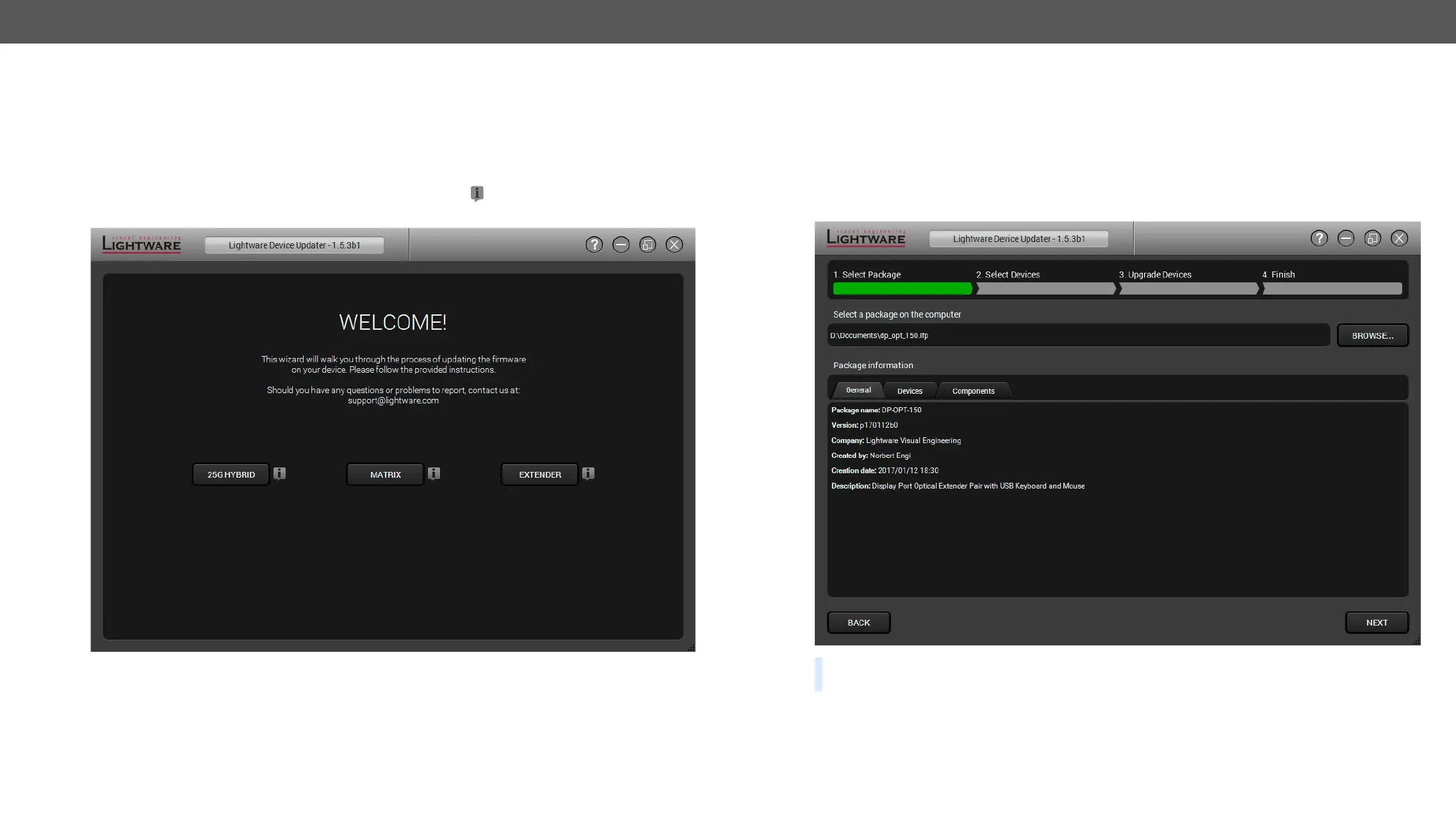The width and height of the screenshot is (1456, 817).
Task: Choose the 25G HYBRID updater
Action: coord(231,474)
